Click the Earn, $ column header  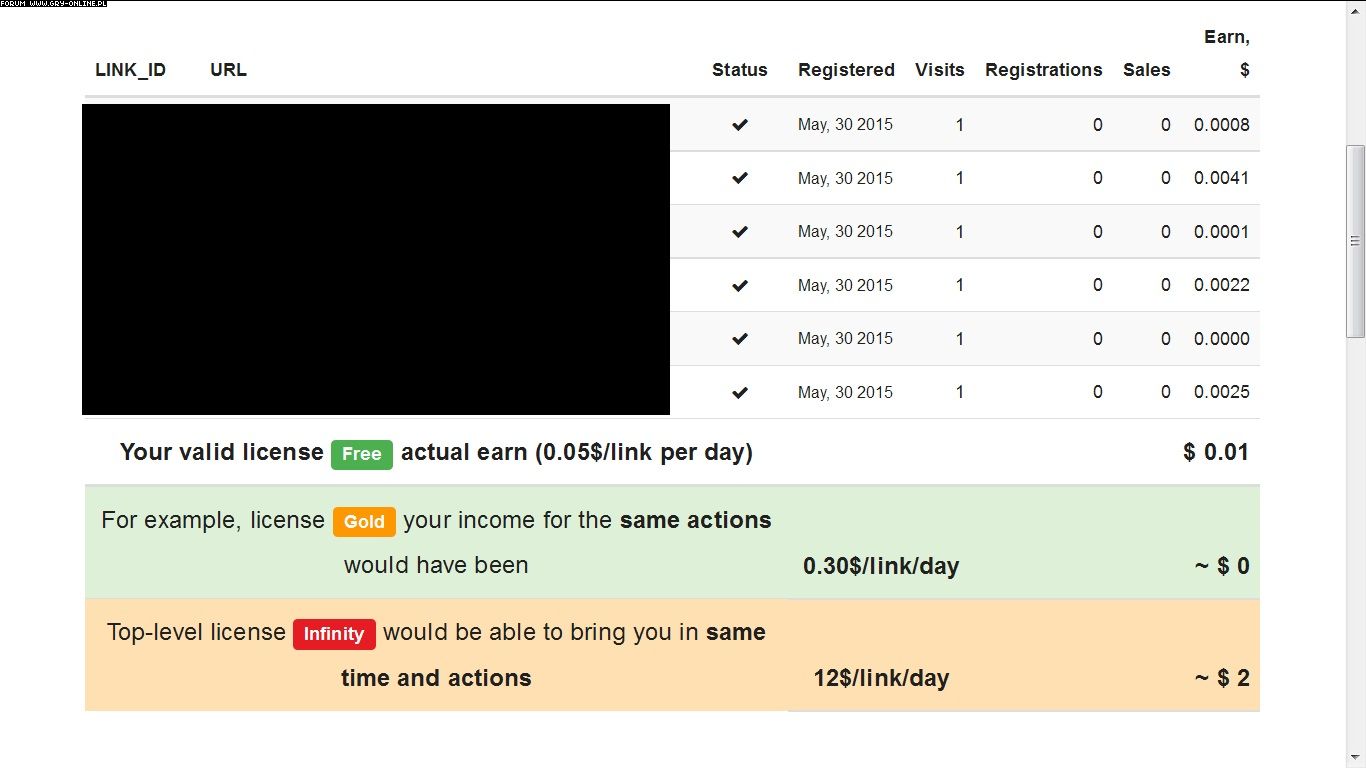pyautogui.click(x=1227, y=53)
